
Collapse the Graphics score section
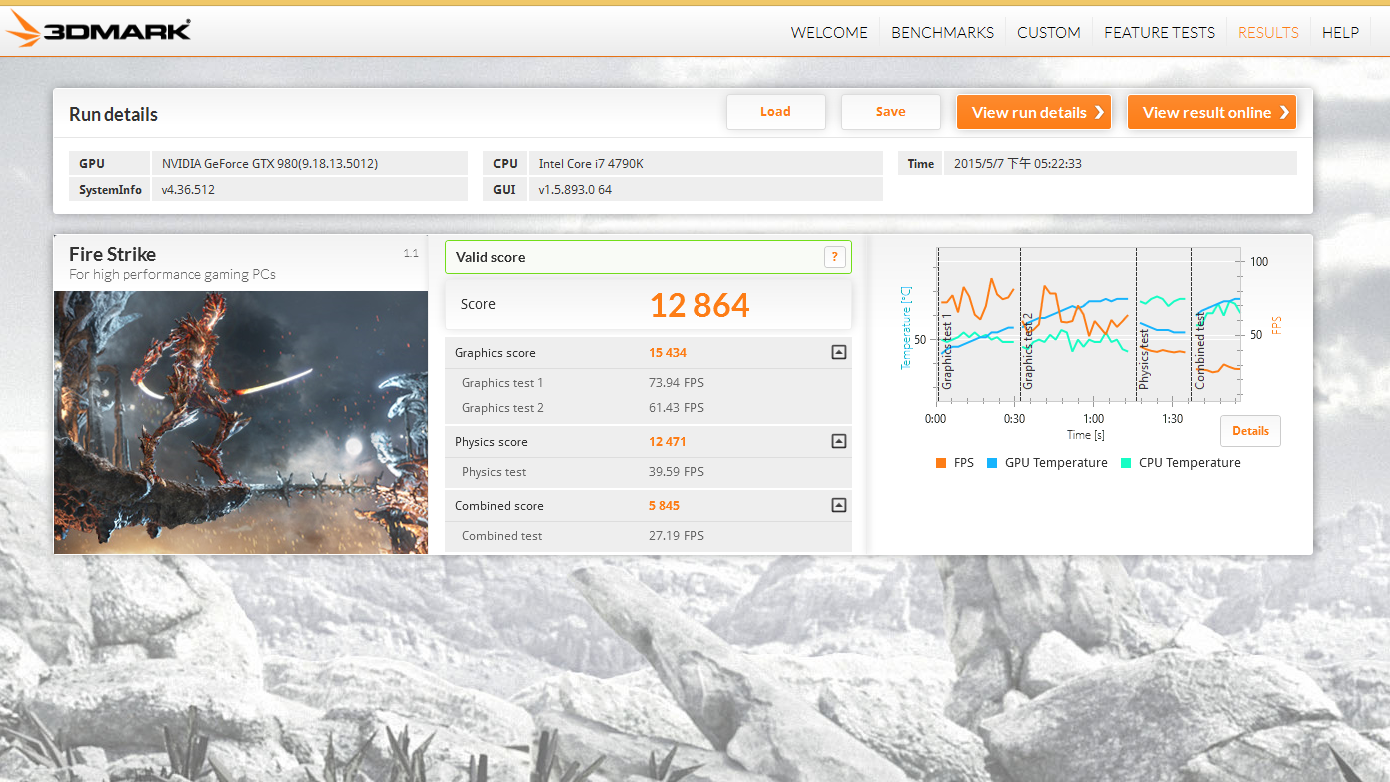[x=838, y=352]
